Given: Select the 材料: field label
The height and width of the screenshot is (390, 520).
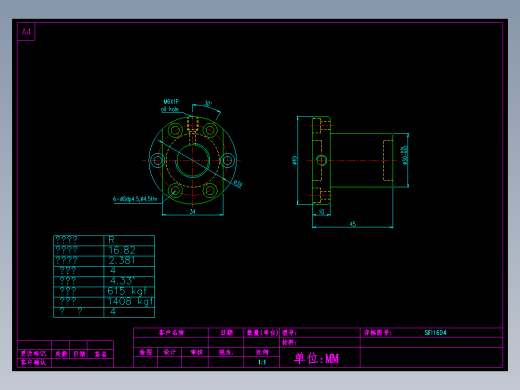Looking at the screenshot, I should (289, 342).
